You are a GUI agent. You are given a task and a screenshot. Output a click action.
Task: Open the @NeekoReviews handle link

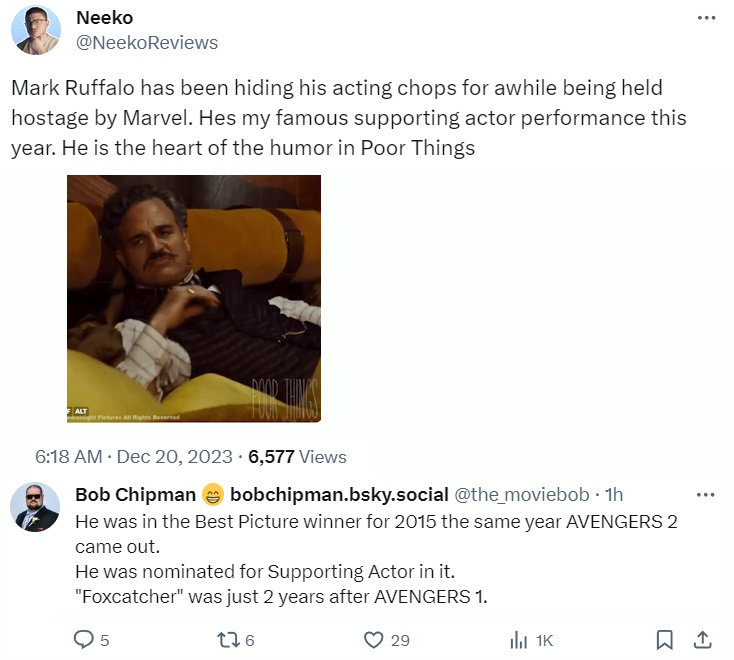(147, 43)
